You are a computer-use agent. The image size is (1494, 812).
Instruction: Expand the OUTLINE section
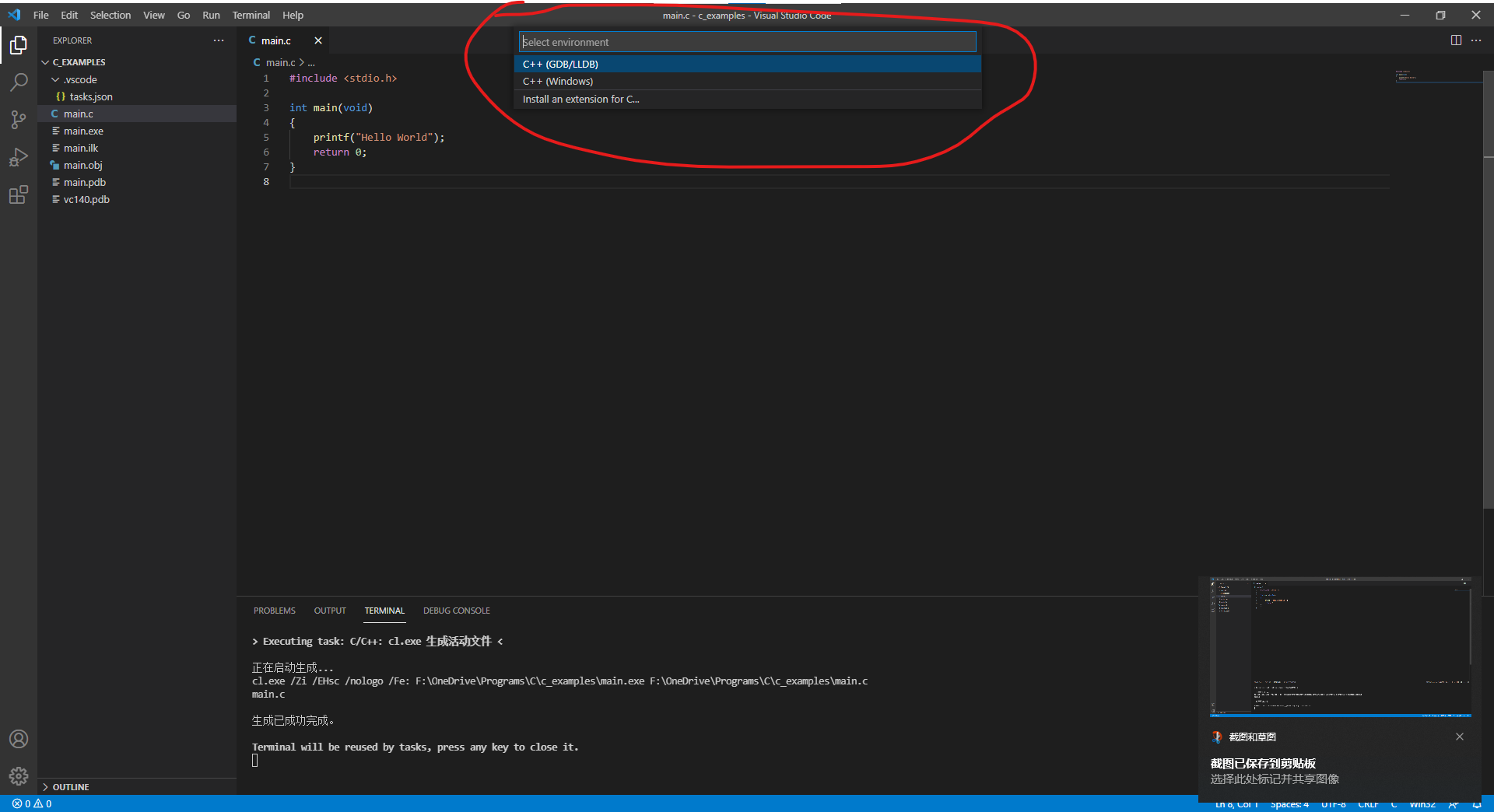[45, 787]
